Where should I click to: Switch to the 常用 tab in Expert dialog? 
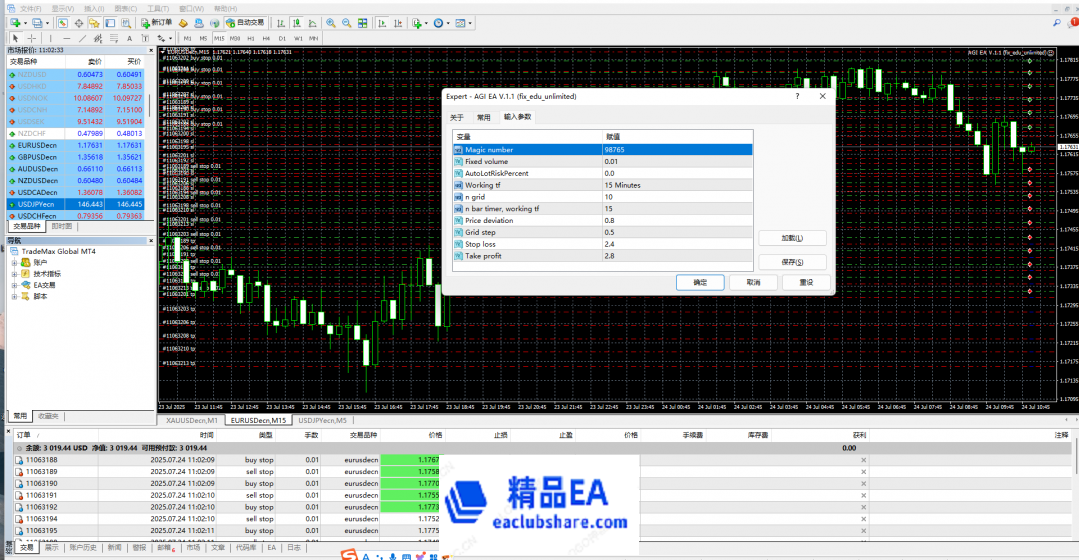484,118
